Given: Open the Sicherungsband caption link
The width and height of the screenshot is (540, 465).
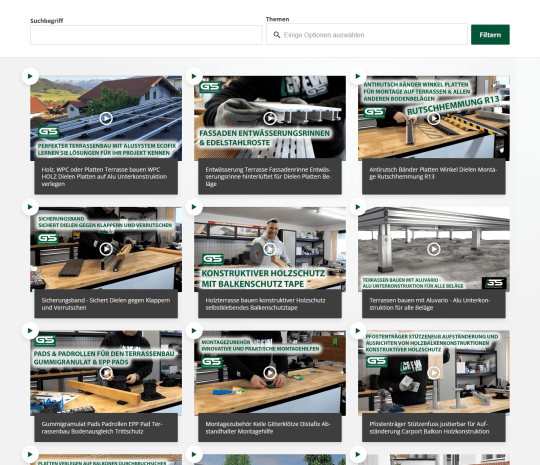Looking at the screenshot, I should tap(106, 304).
